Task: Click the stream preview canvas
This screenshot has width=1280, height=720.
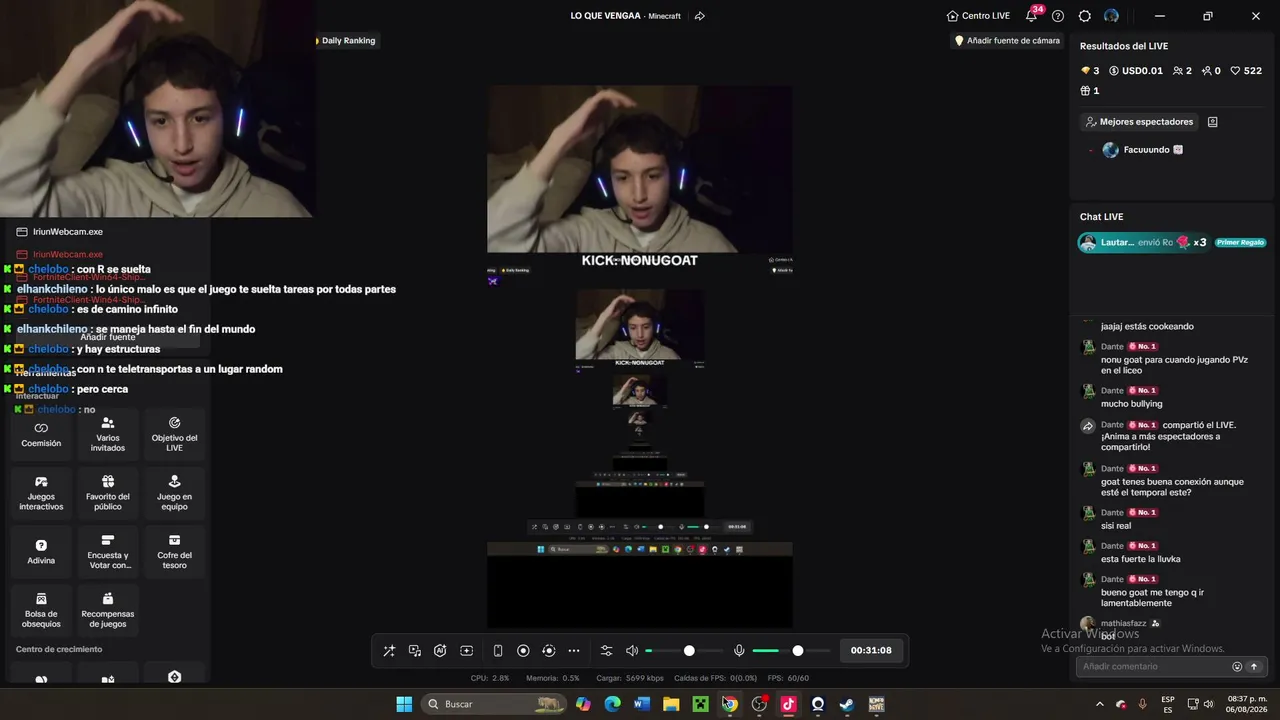Action: [640, 356]
